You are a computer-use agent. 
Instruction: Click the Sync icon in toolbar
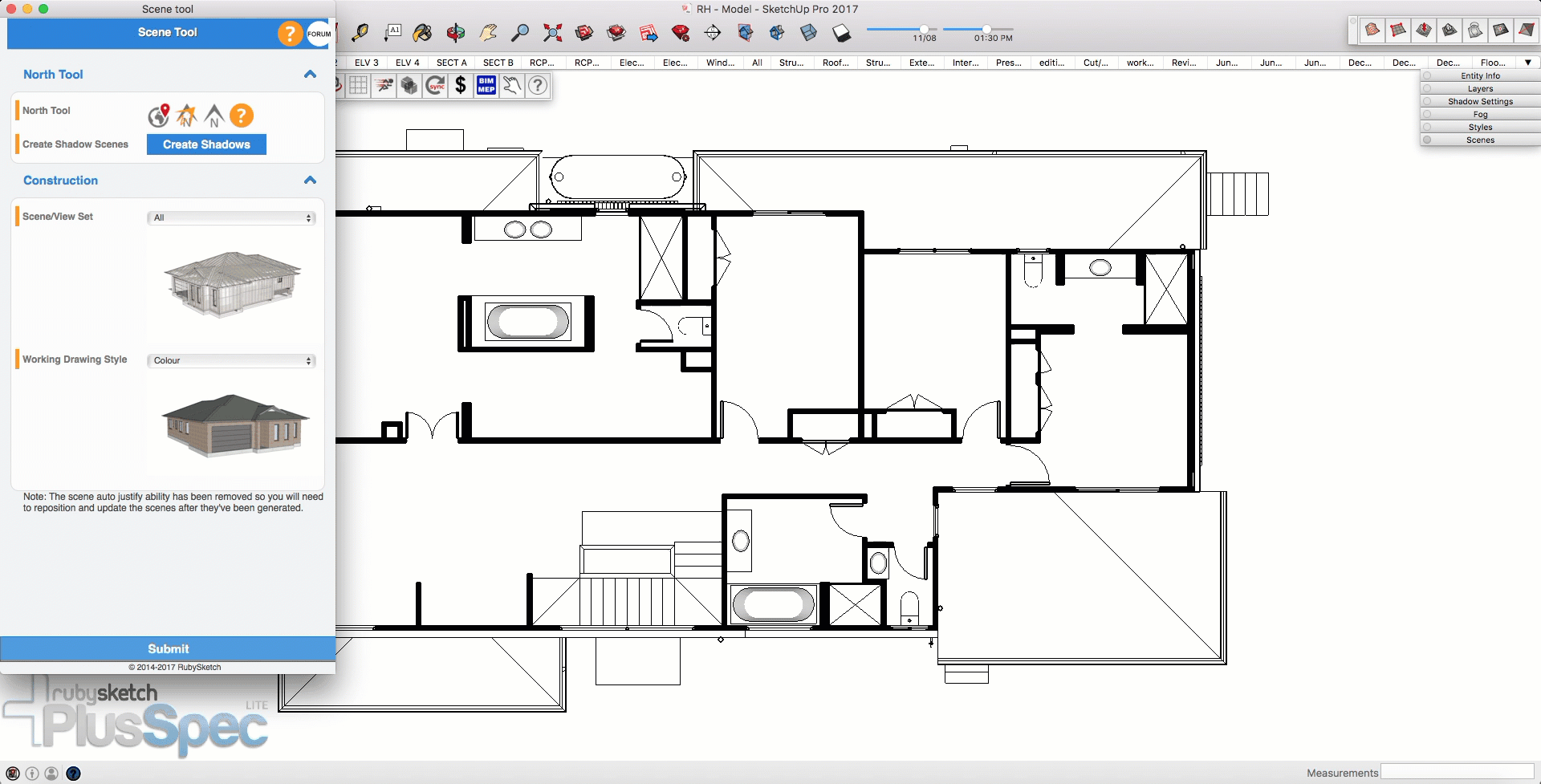[436, 85]
